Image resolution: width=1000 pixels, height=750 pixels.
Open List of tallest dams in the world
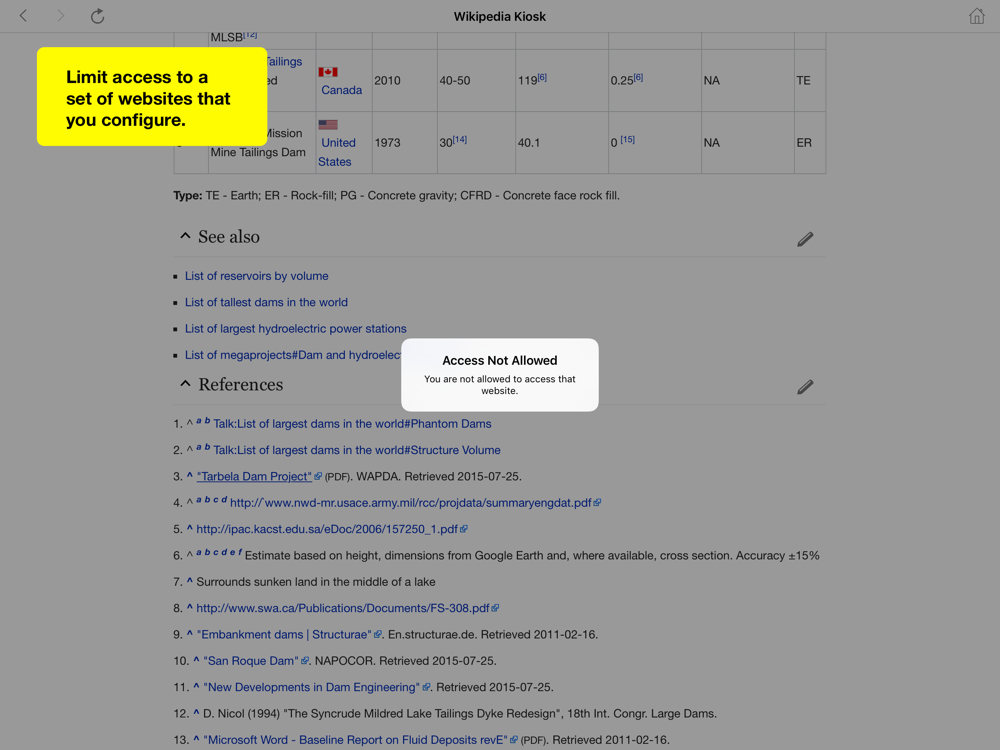click(x=266, y=302)
